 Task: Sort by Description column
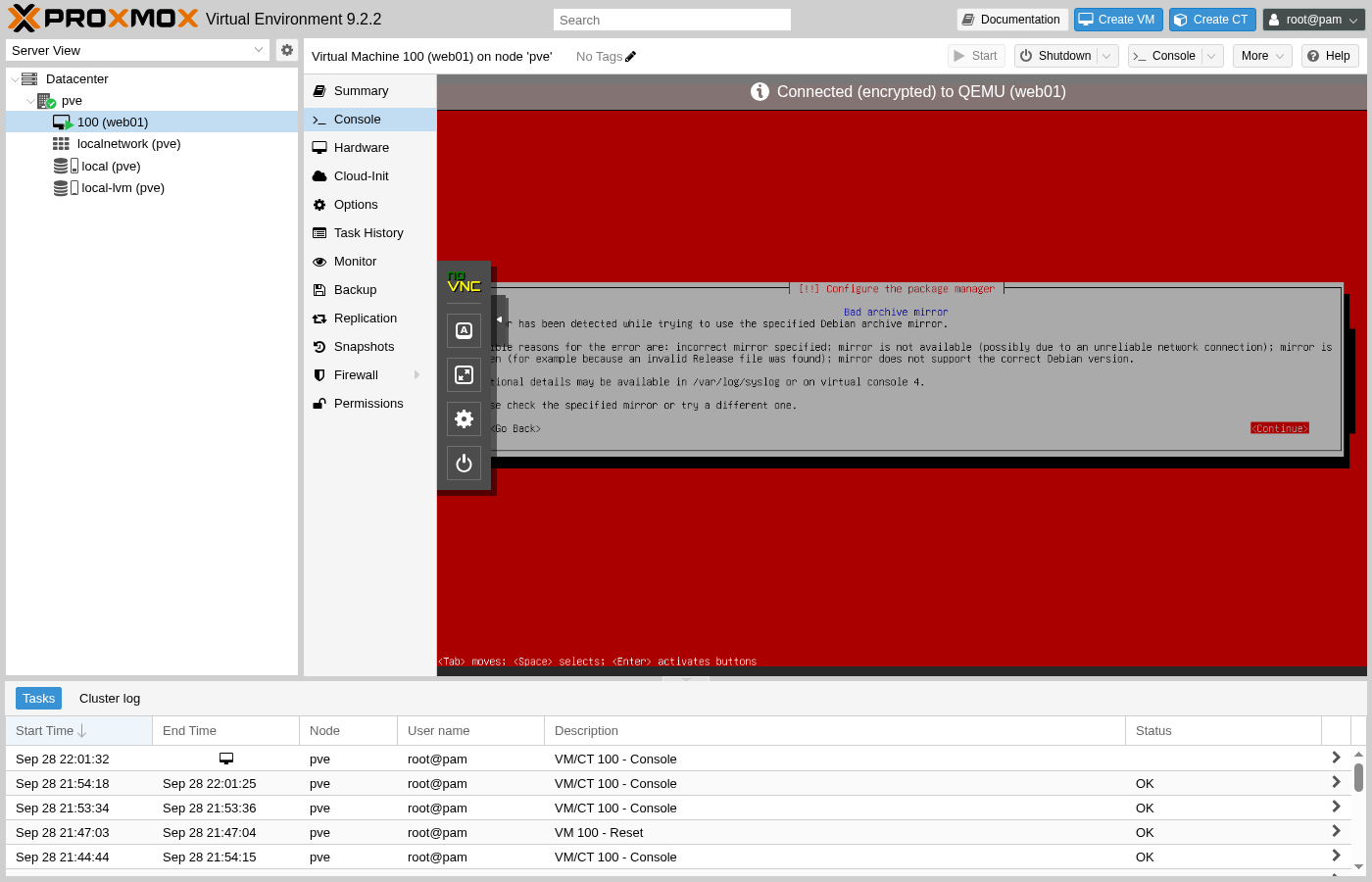tap(835, 731)
